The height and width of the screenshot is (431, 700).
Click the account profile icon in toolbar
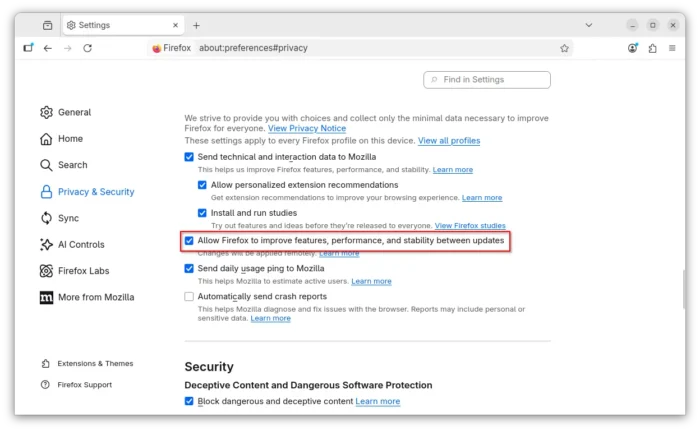632,48
